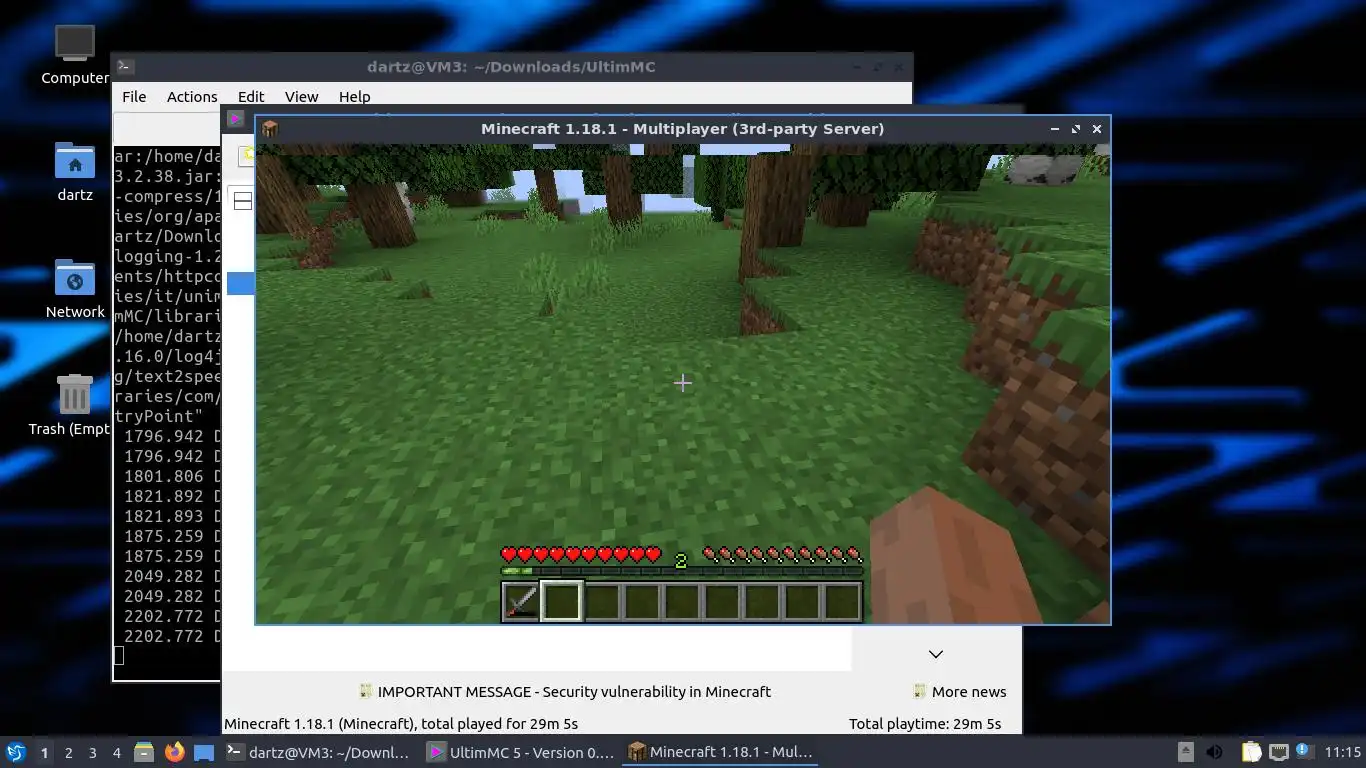Screen dimensions: 1366x768
Task: Click the removable media tray icon
Action: click(1186, 752)
